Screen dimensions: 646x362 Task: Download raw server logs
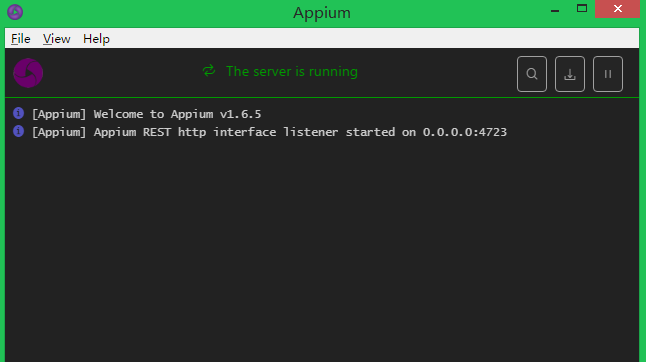(570, 74)
